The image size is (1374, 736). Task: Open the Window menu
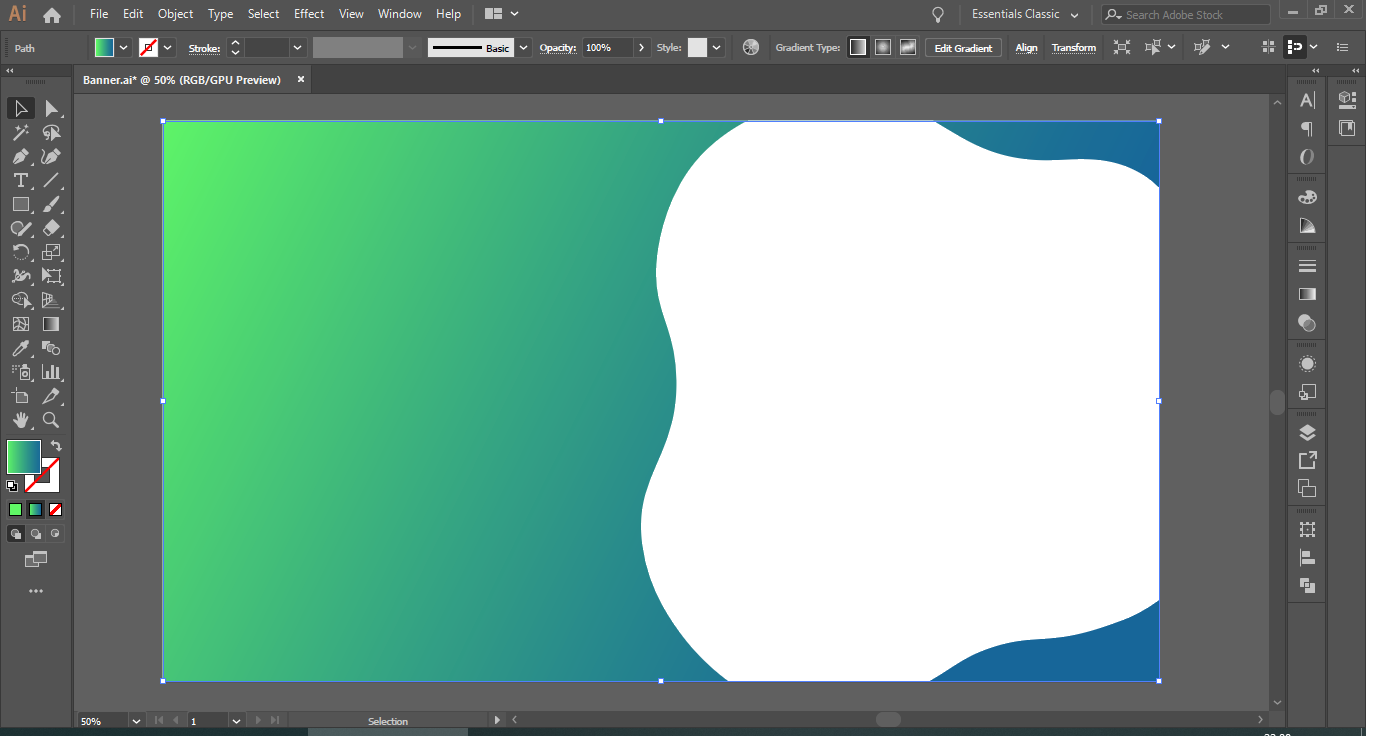pyautogui.click(x=400, y=14)
